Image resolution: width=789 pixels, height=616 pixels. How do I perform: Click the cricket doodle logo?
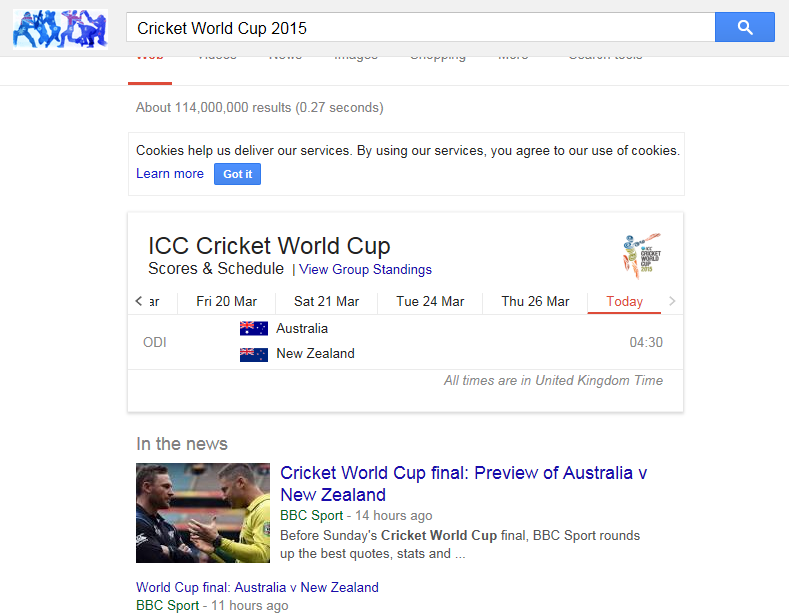coord(60,29)
